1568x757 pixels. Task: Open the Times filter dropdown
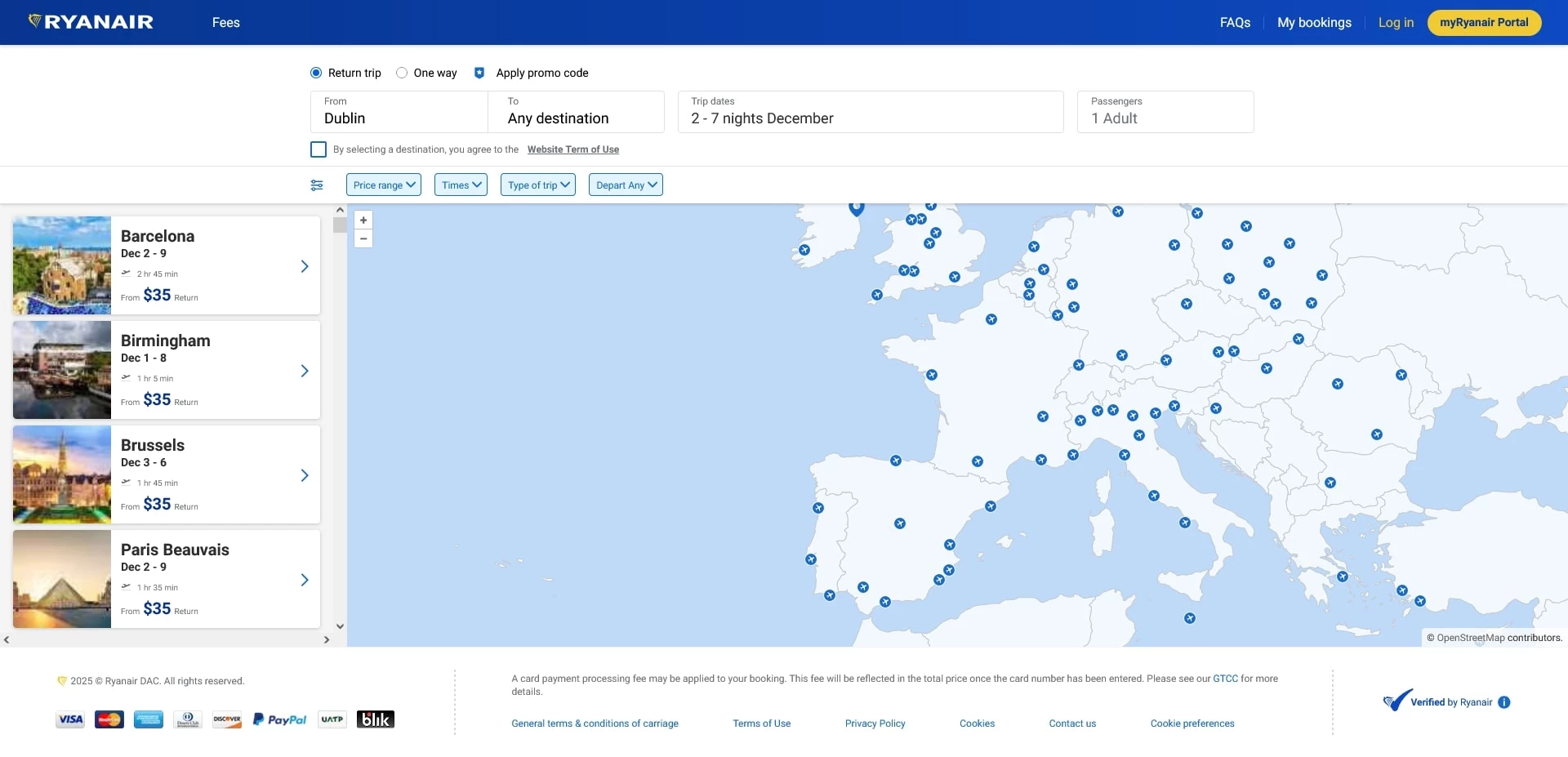461,185
